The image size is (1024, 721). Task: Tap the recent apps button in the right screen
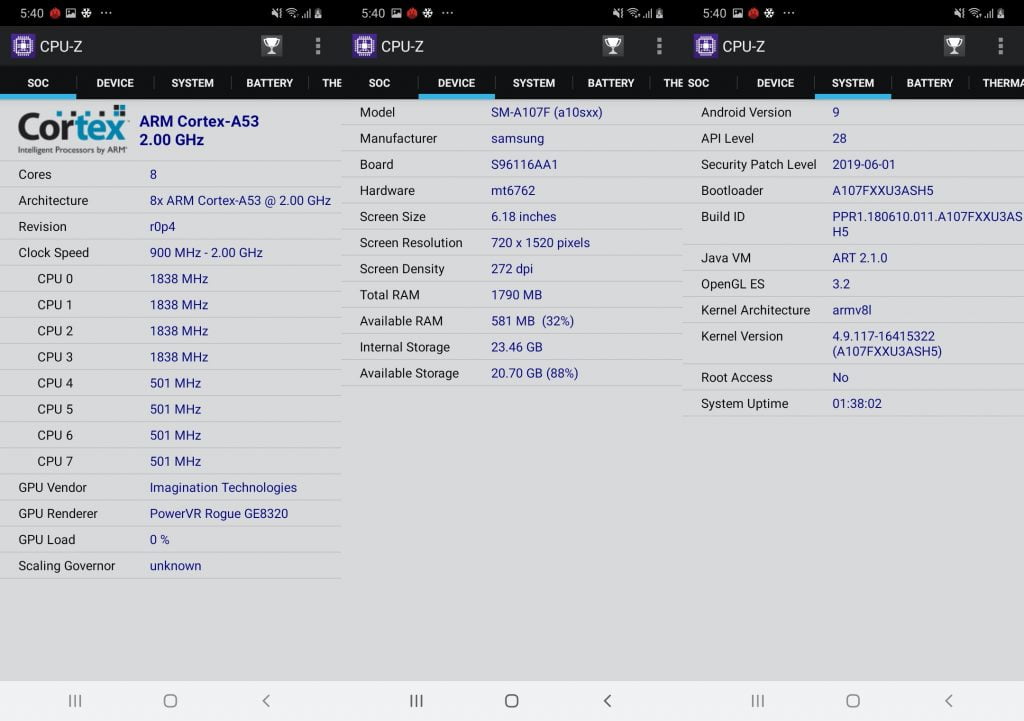(x=758, y=701)
